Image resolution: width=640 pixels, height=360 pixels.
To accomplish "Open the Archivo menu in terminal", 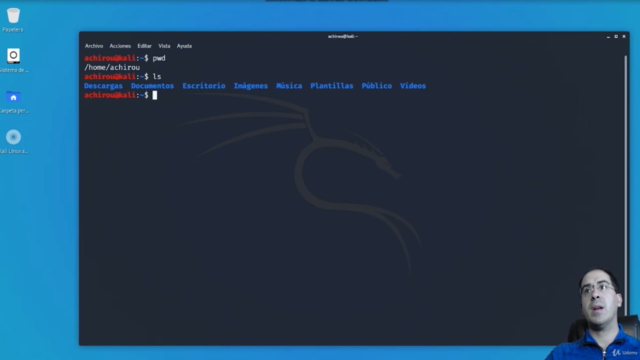I will coord(94,46).
